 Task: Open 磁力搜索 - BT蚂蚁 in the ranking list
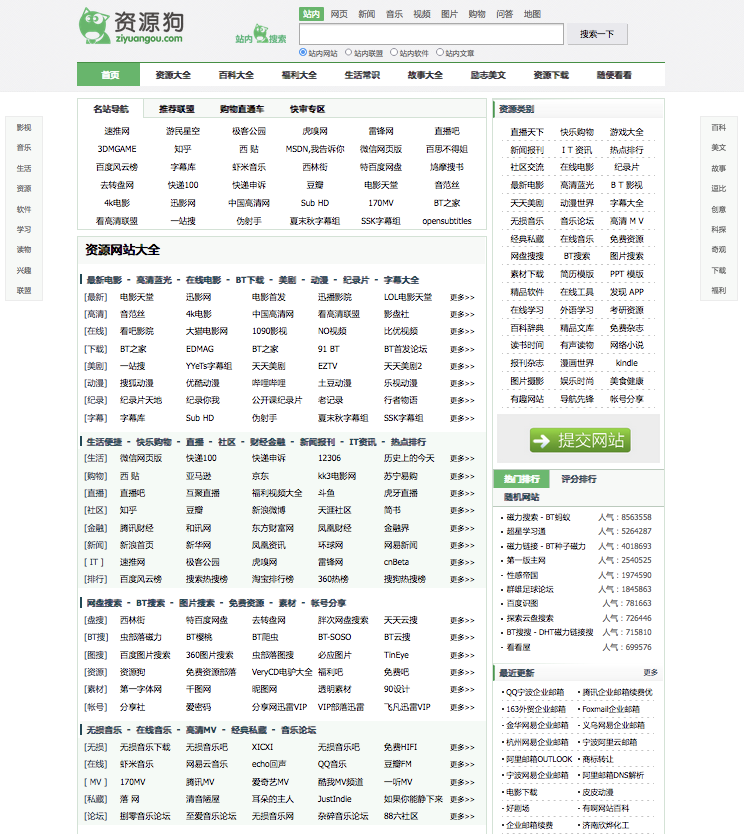tap(538, 517)
